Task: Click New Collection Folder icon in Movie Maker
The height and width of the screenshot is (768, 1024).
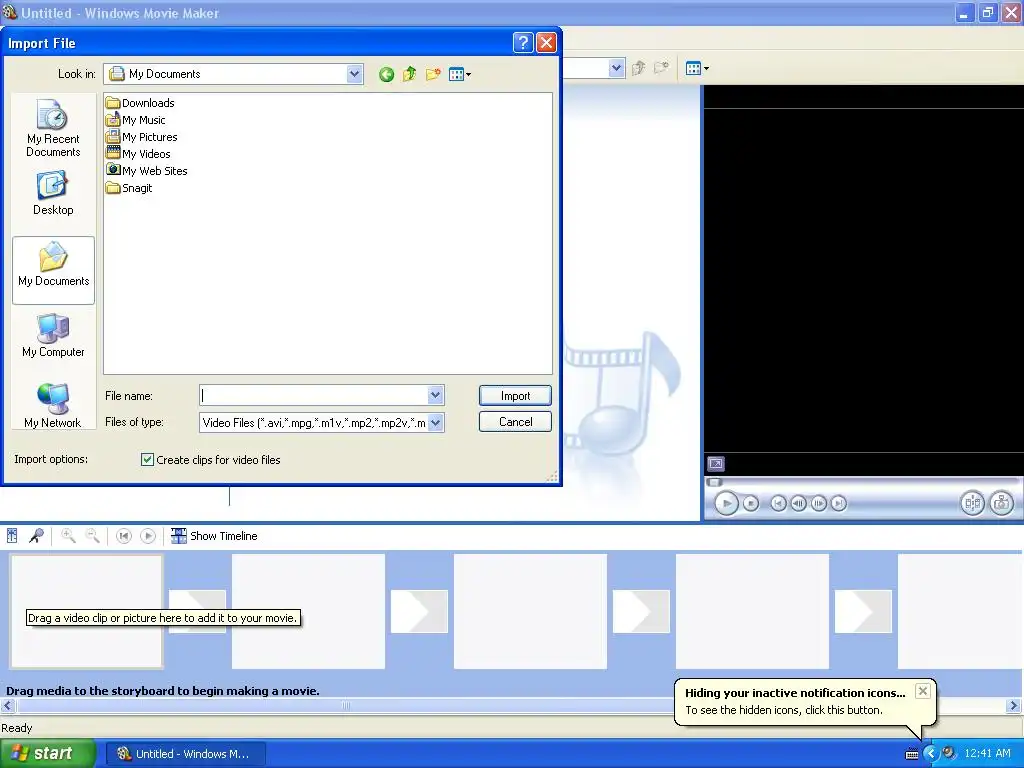Action: click(x=662, y=68)
